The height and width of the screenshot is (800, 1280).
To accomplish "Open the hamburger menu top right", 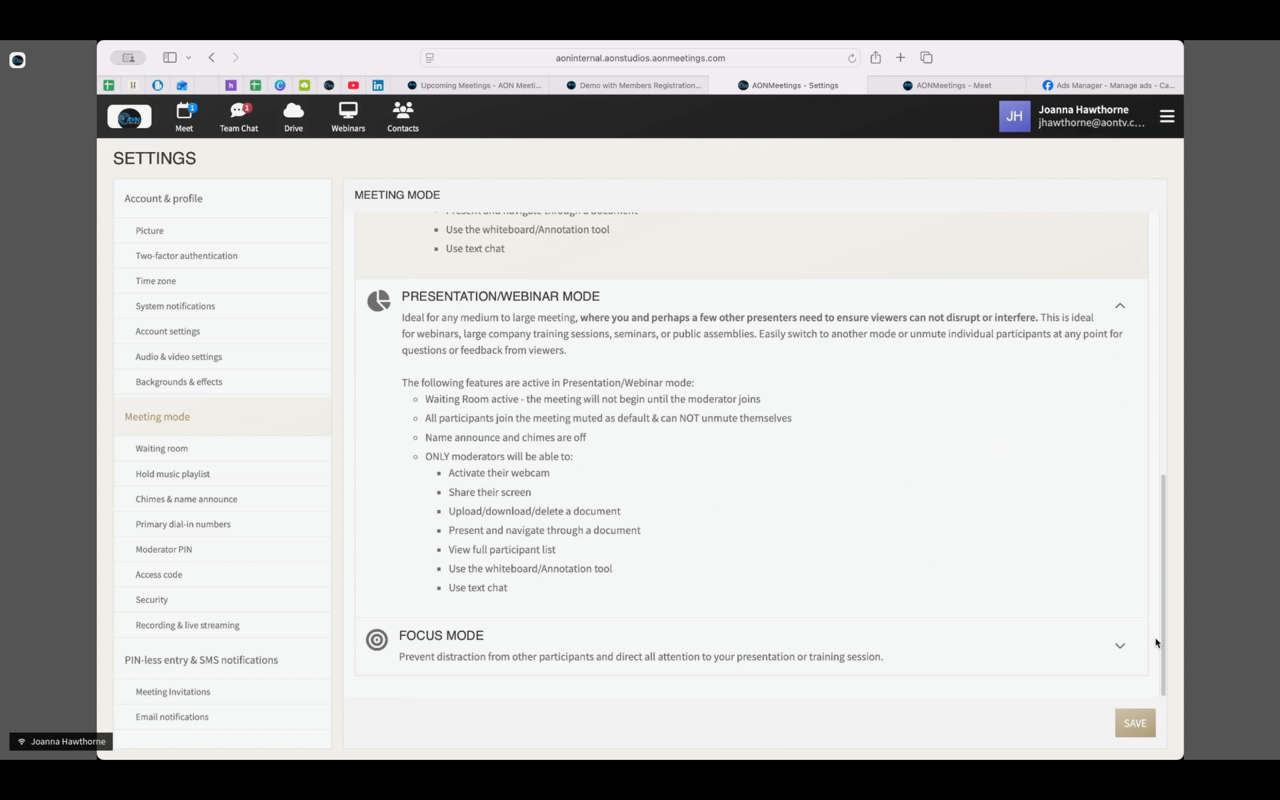I will [x=1167, y=116].
